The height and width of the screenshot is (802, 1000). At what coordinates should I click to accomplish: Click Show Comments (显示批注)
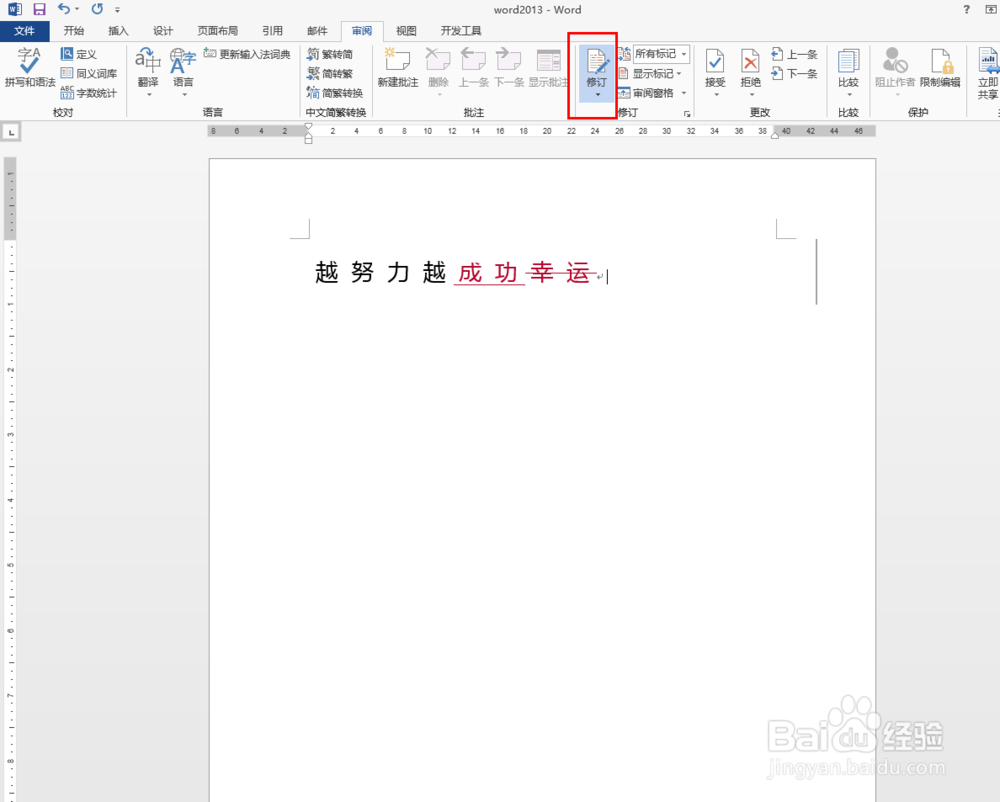click(548, 68)
